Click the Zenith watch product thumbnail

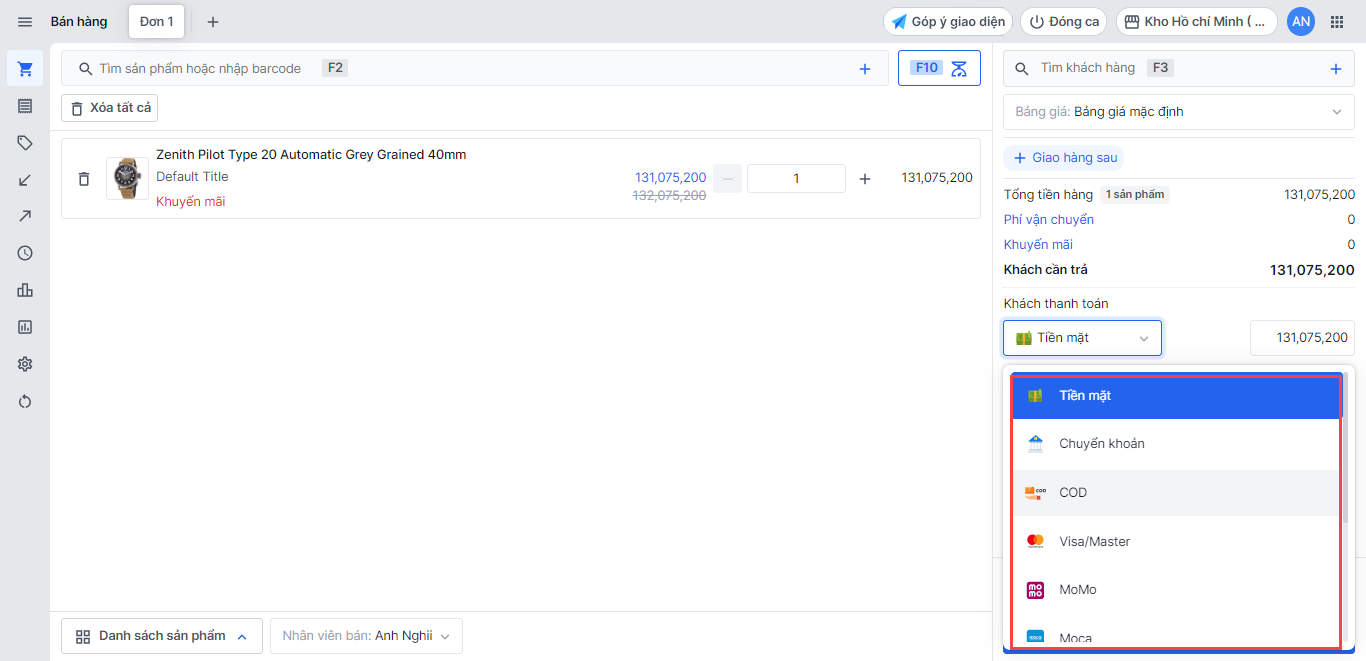(127, 178)
